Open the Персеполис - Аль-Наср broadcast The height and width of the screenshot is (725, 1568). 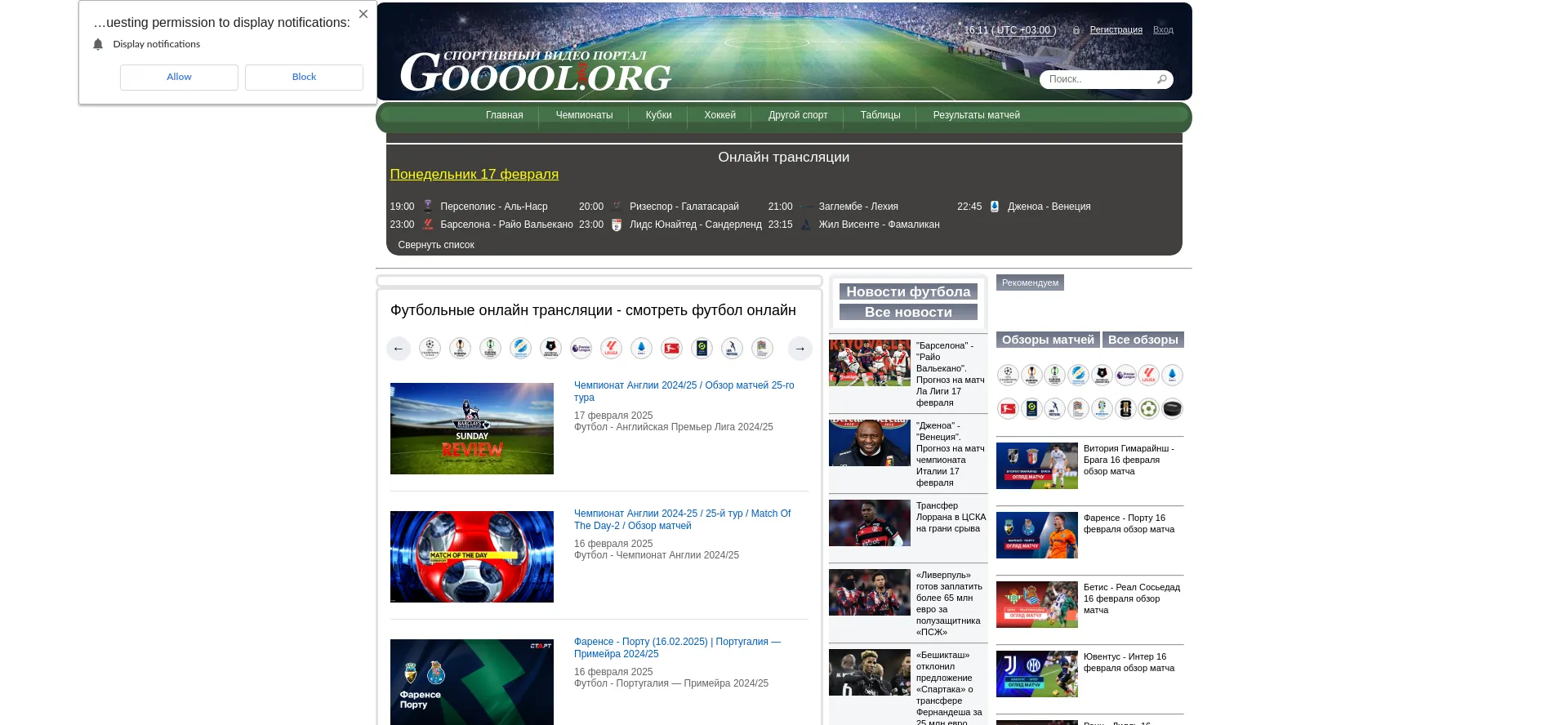tap(494, 207)
